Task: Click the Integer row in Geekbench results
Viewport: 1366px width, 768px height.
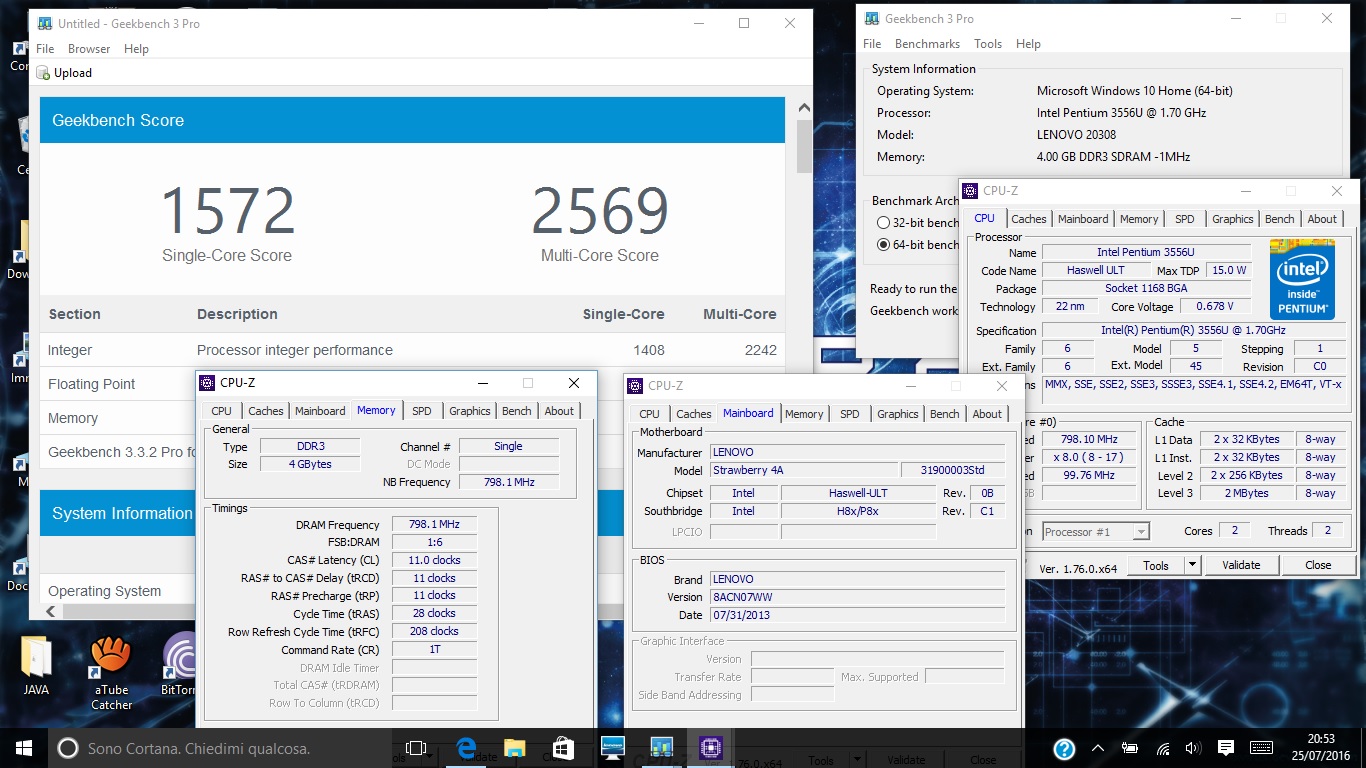Action: [x=412, y=350]
